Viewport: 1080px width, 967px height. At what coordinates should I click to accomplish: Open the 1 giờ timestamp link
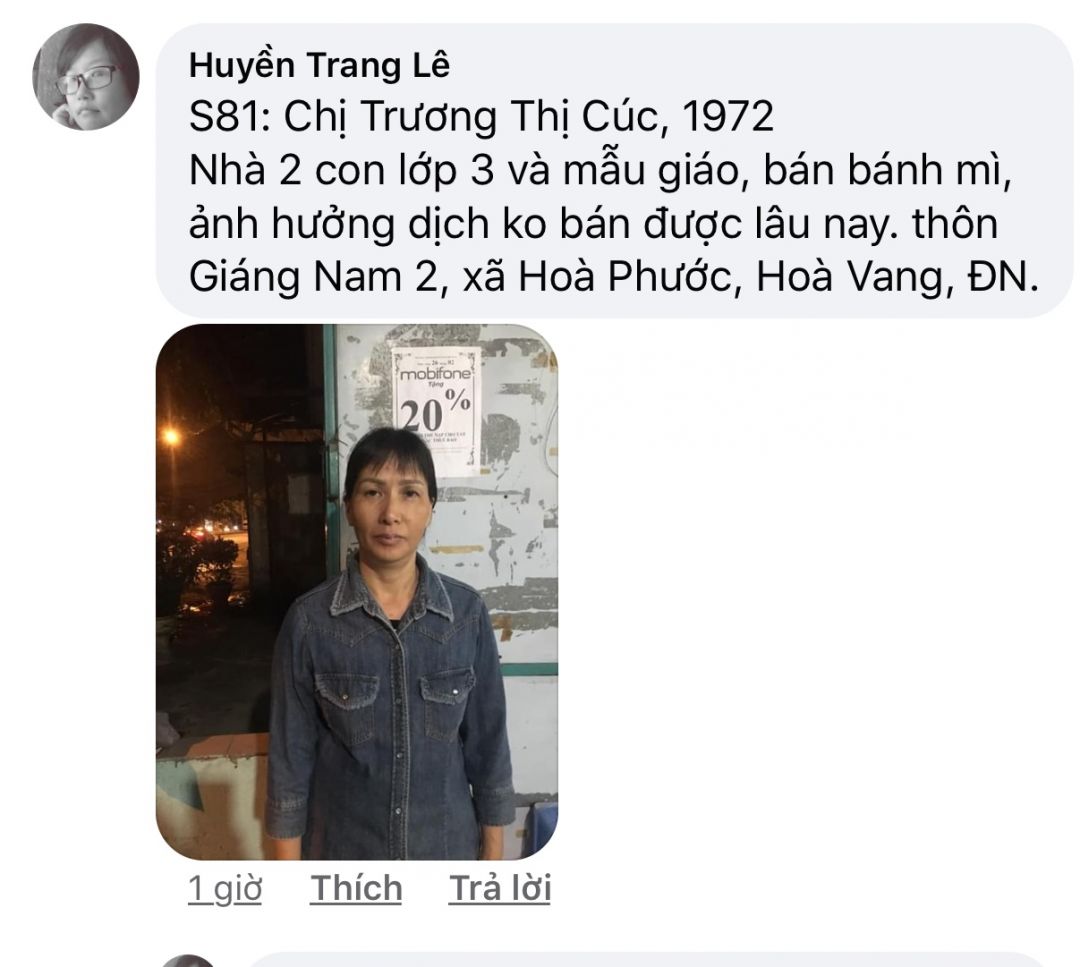tap(225, 888)
